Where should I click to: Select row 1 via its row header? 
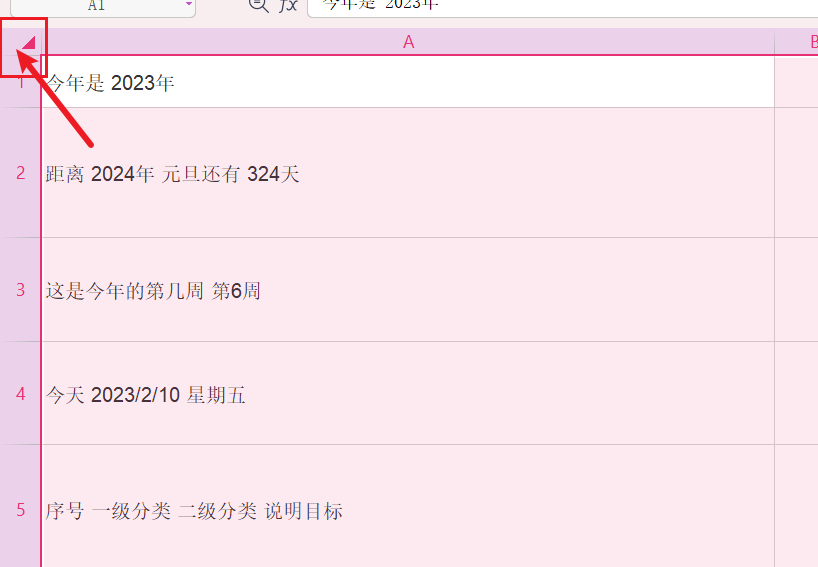click(20, 81)
